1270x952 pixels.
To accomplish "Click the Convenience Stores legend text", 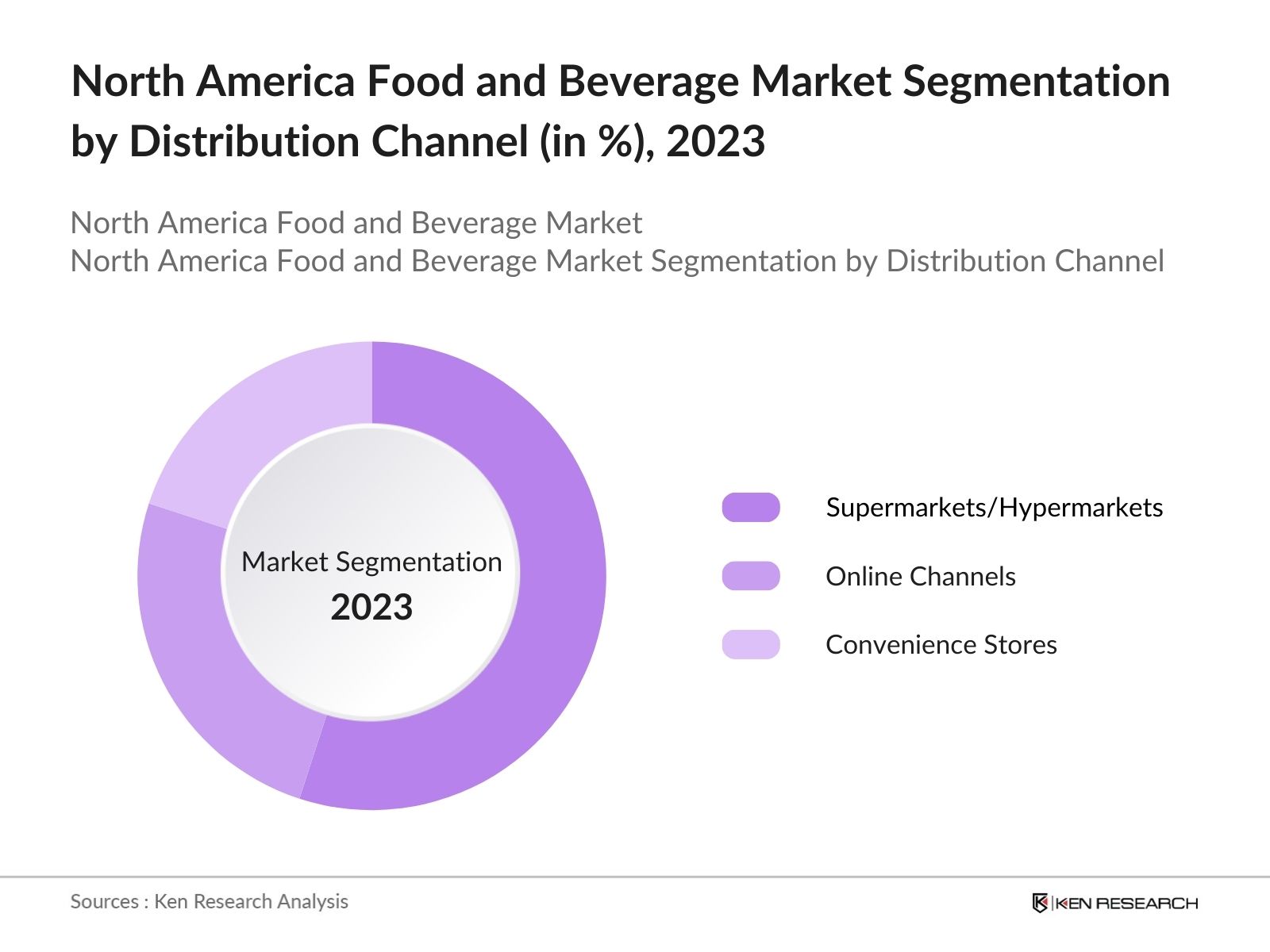I will [x=941, y=644].
